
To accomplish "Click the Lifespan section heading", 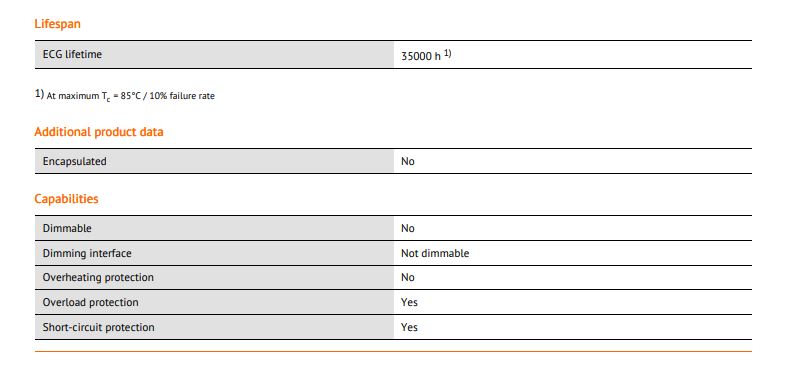I will [x=57, y=24].
